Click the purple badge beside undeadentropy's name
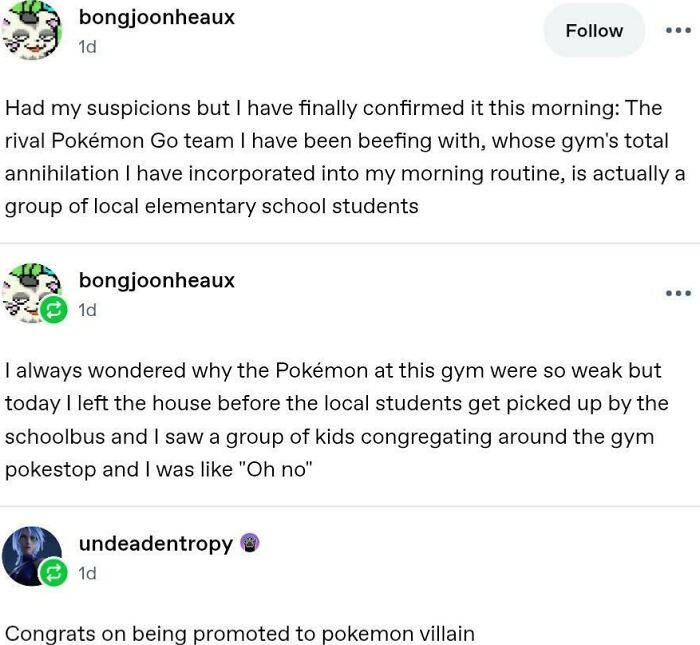The height and width of the screenshot is (645, 700). click(x=250, y=543)
